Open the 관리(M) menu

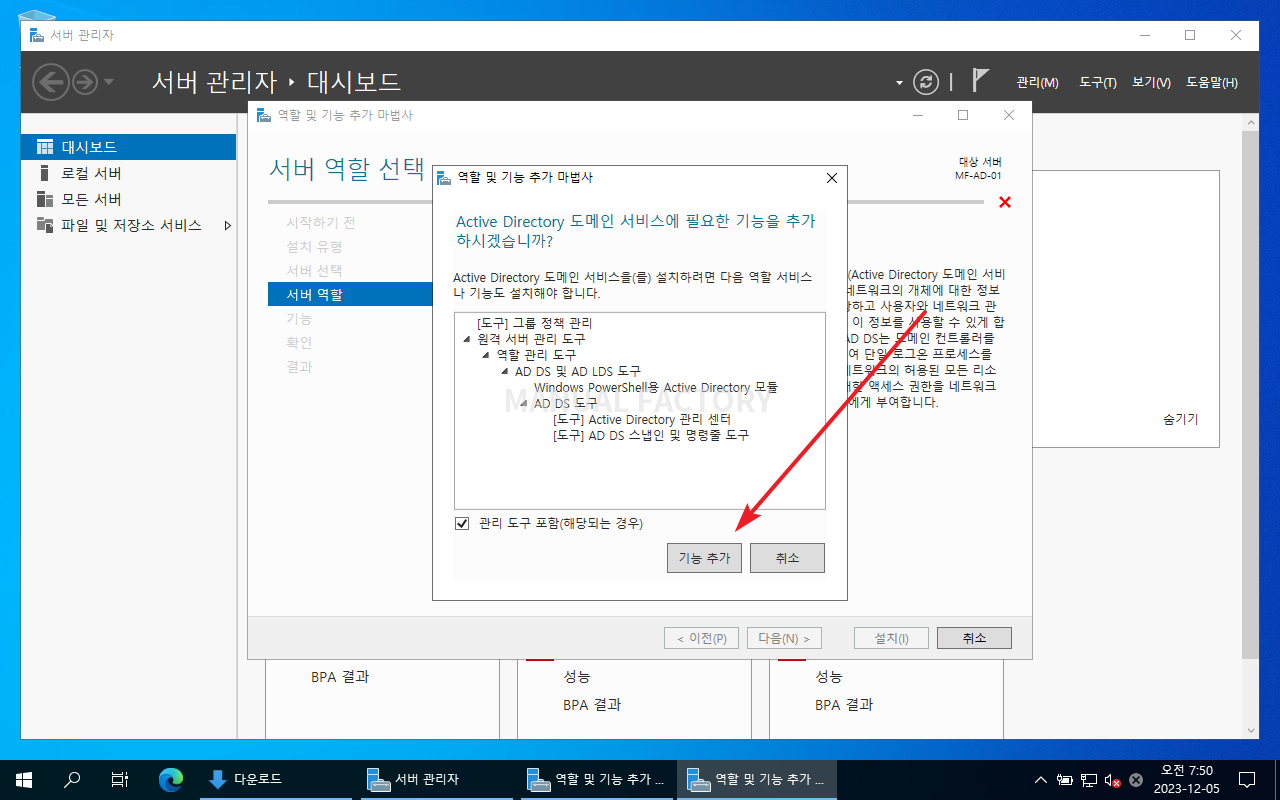click(1037, 82)
